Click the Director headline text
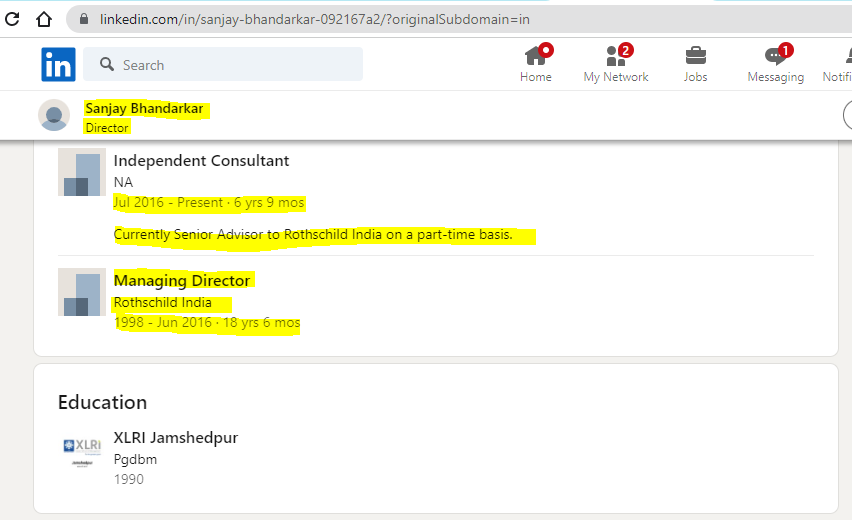 107,128
